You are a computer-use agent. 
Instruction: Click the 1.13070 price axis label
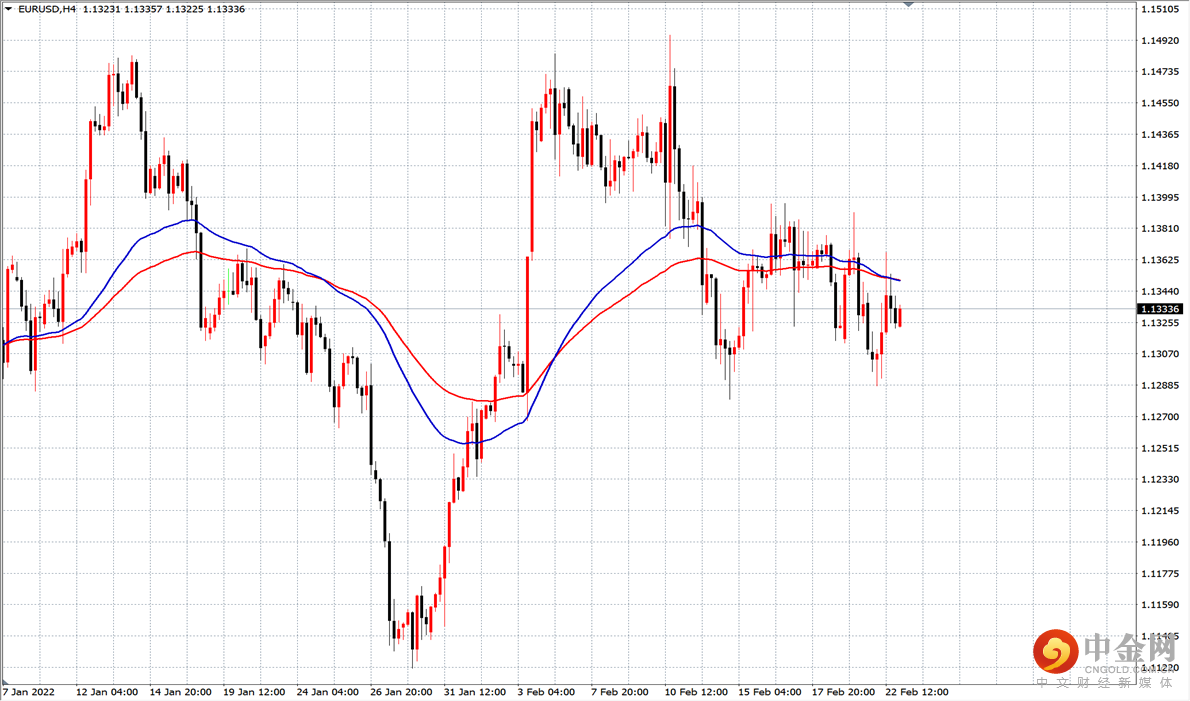[1160, 354]
